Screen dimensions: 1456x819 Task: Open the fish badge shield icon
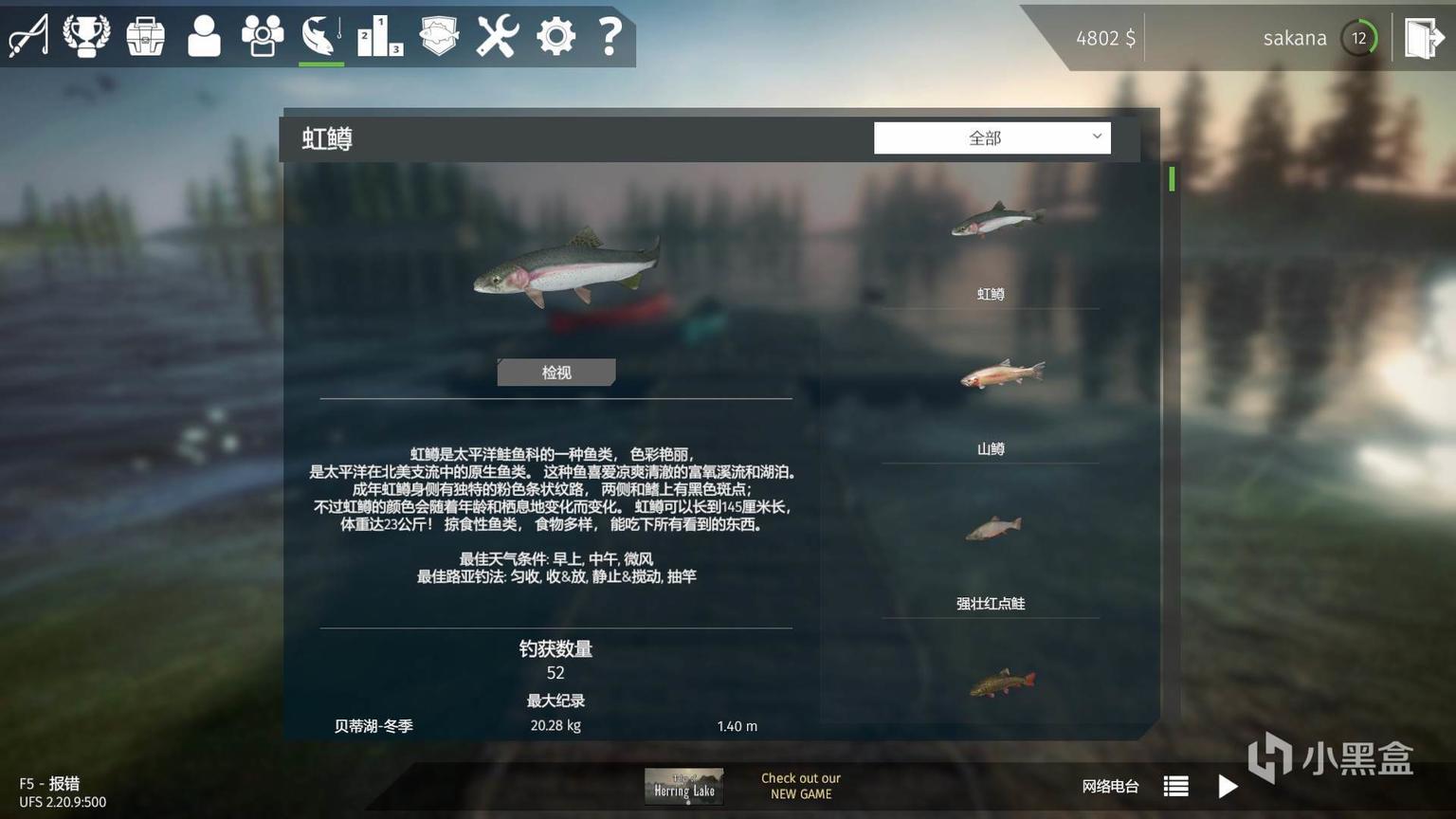(x=439, y=37)
